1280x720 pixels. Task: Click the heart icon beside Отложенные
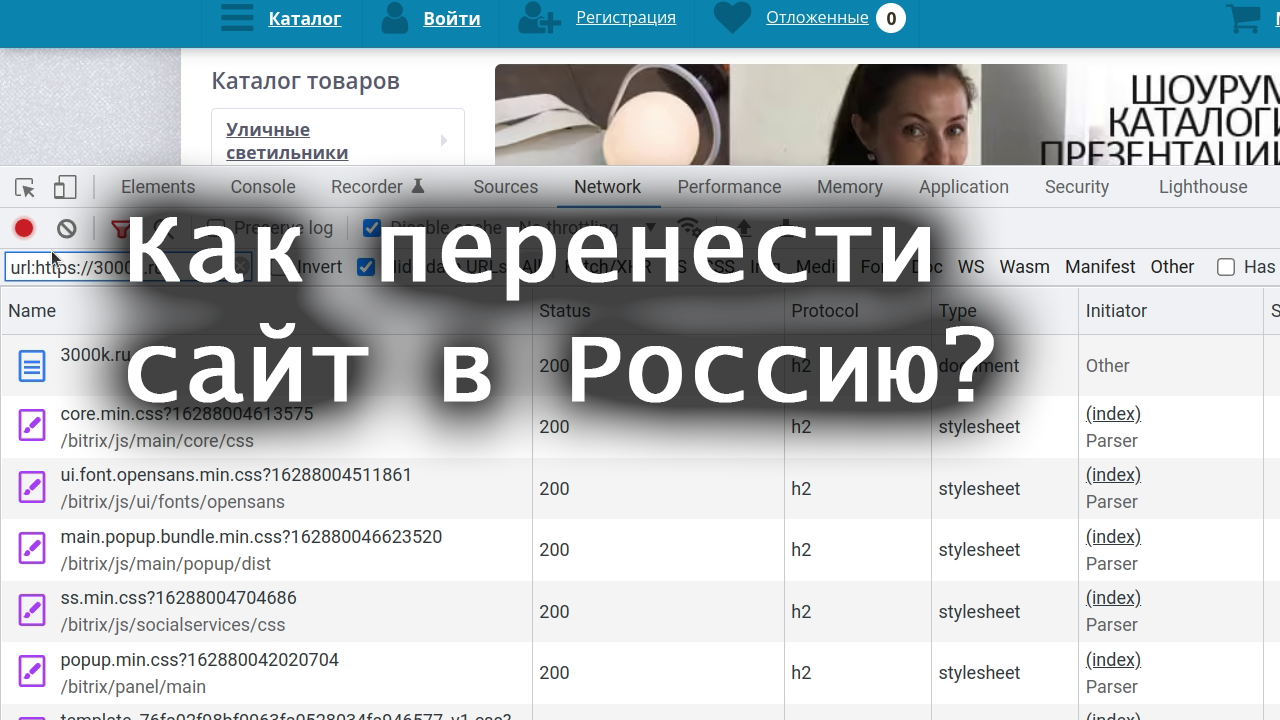coord(732,18)
